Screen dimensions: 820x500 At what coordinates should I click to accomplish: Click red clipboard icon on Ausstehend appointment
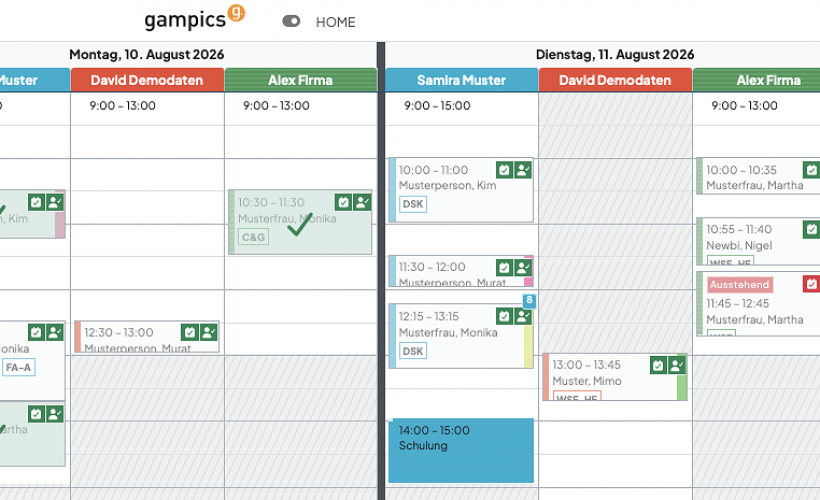pyautogui.click(x=811, y=284)
